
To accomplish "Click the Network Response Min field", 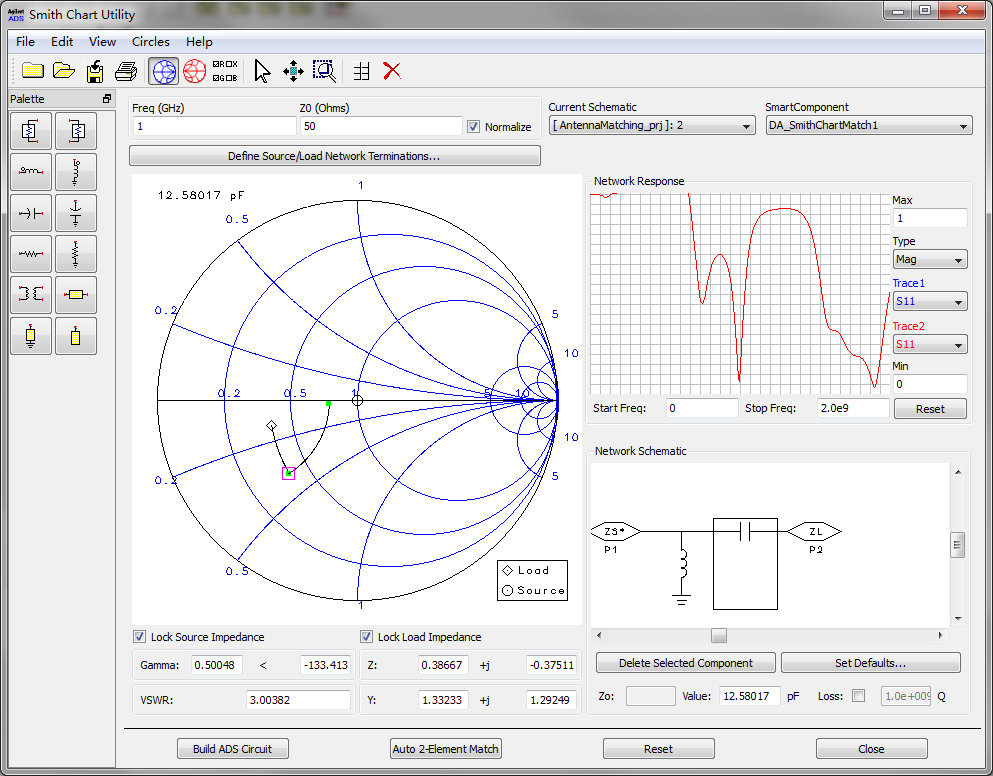I will coord(930,384).
